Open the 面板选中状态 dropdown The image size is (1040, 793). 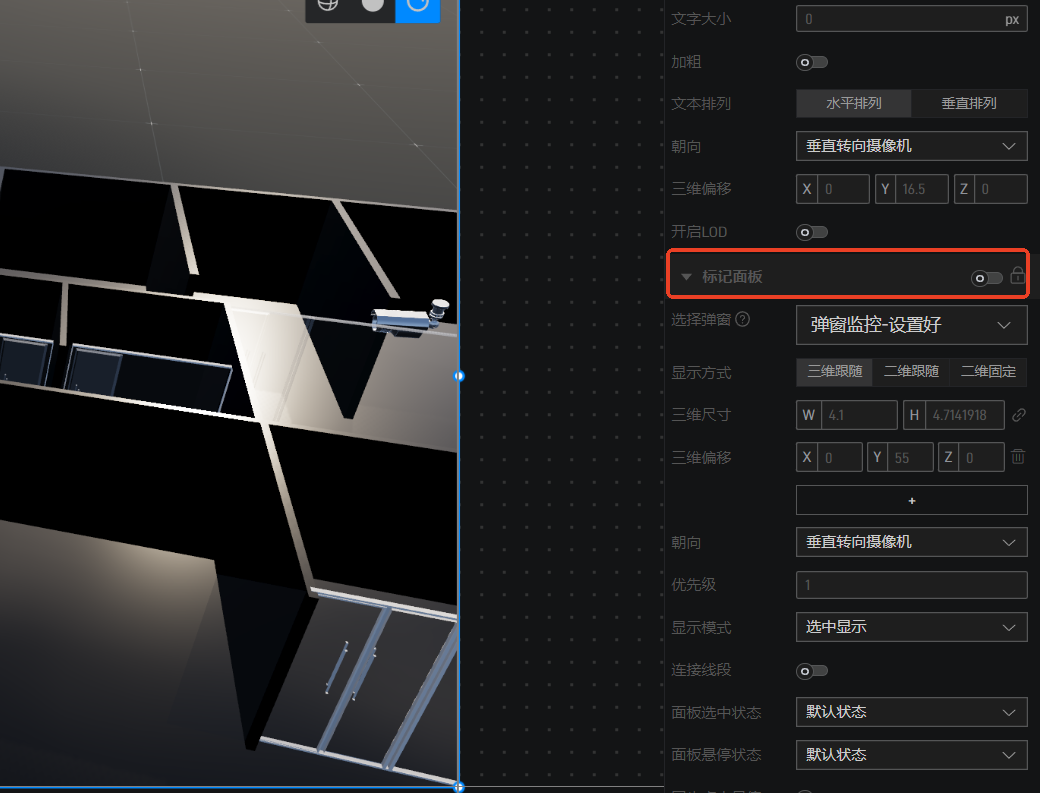pyautogui.click(x=911, y=712)
